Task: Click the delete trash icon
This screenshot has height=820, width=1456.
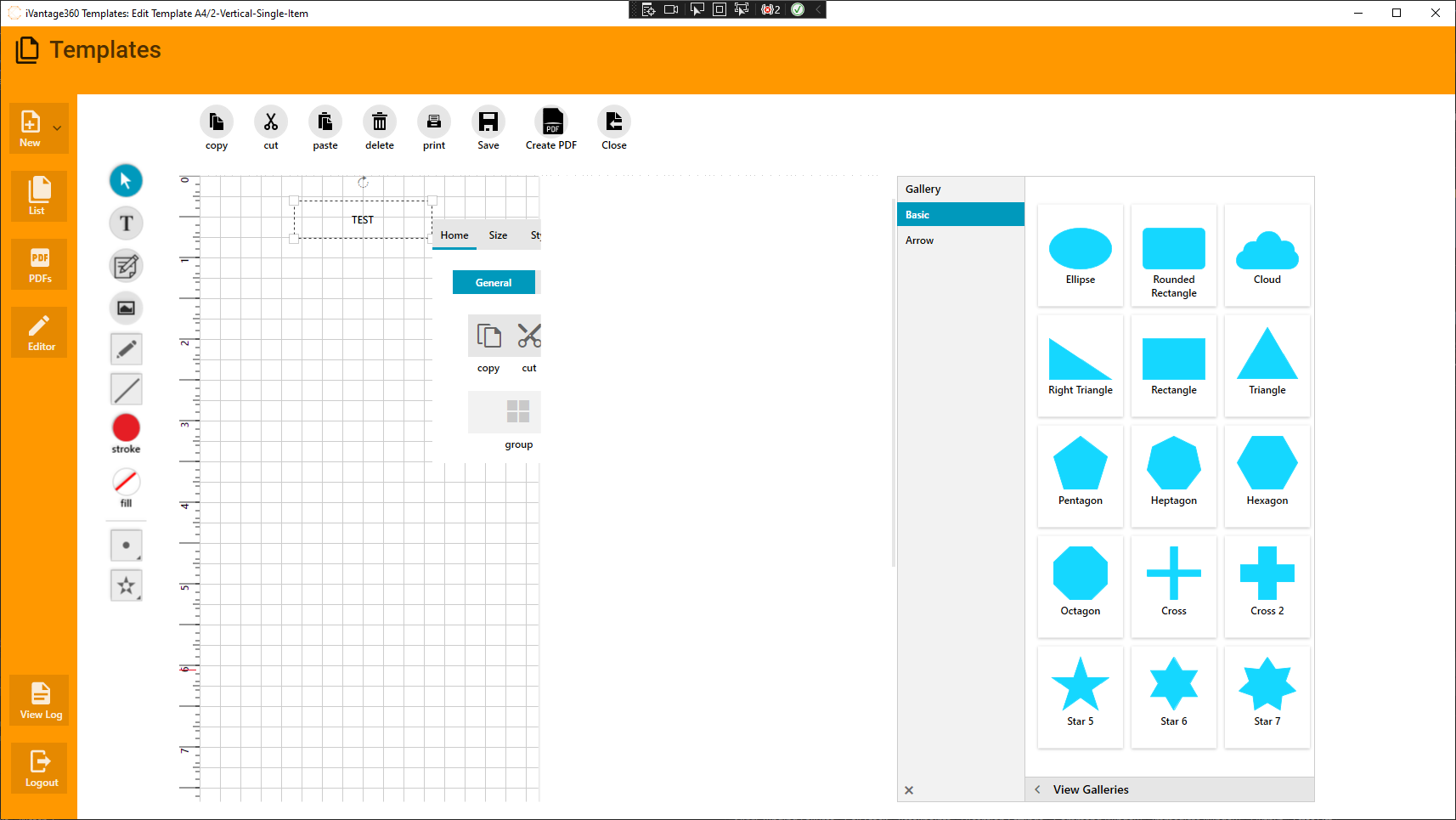Action: click(380, 122)
